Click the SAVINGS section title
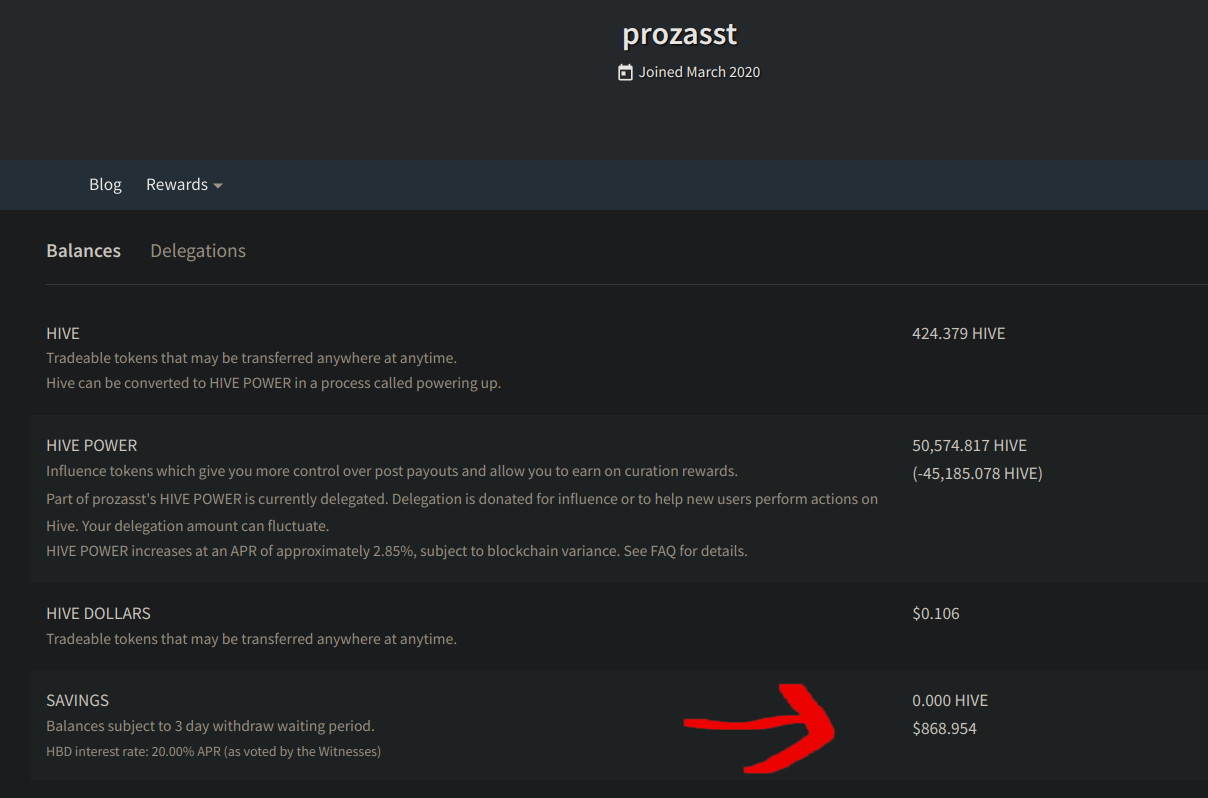Viewport: 1208px width, 798px height. coord(77,700)
